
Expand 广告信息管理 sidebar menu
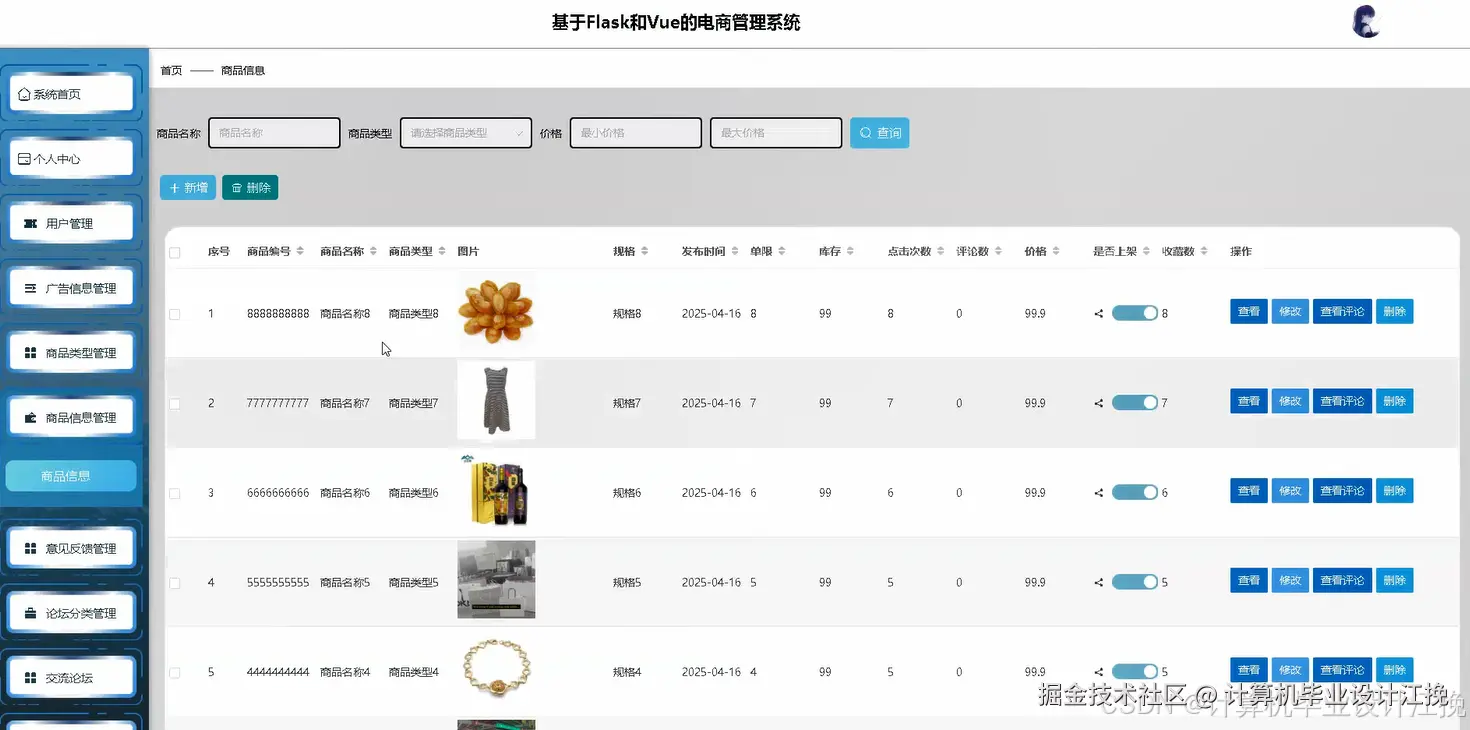(71, 288)
